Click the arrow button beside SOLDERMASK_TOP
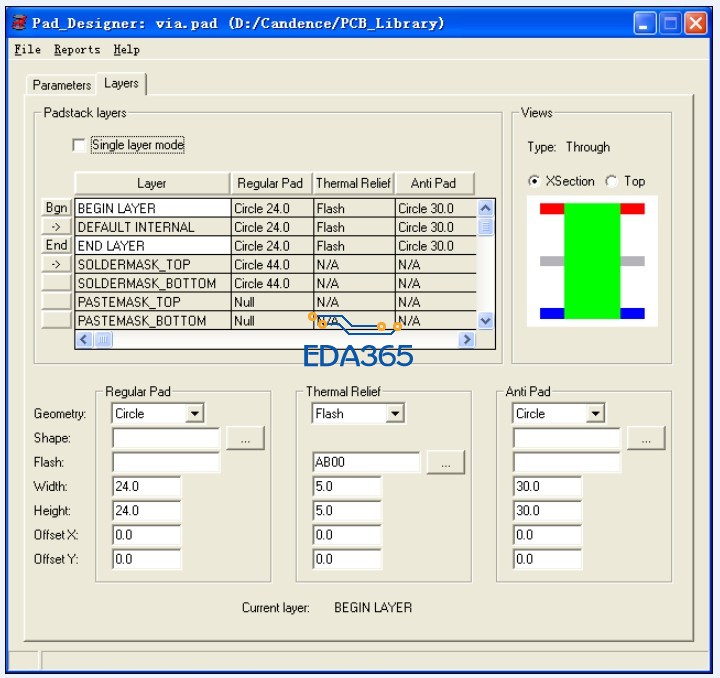Viewport: 720px width, 678px height. point(56,264)
